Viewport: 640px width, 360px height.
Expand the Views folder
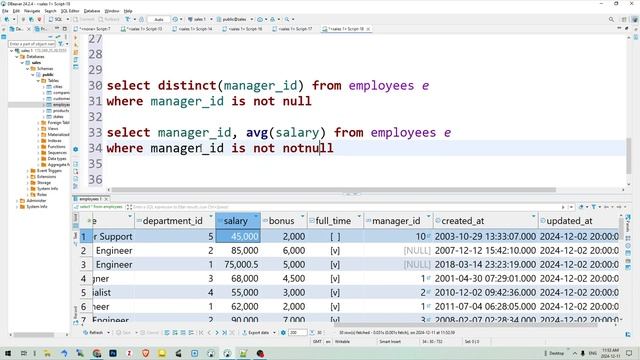tap(38, 129)
